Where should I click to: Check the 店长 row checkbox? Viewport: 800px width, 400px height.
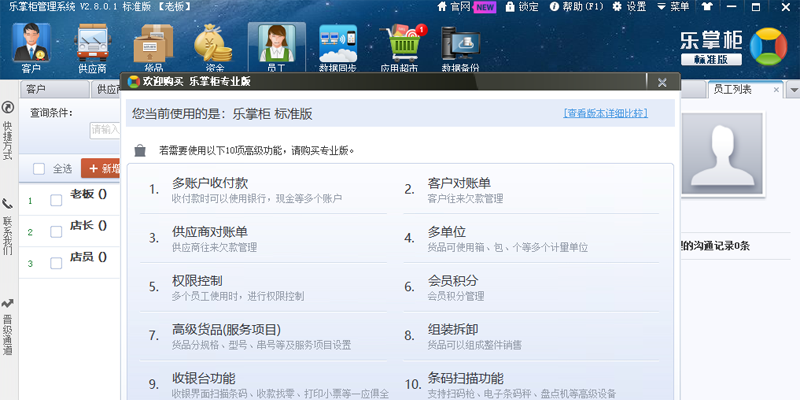click(x=56, y=232)
